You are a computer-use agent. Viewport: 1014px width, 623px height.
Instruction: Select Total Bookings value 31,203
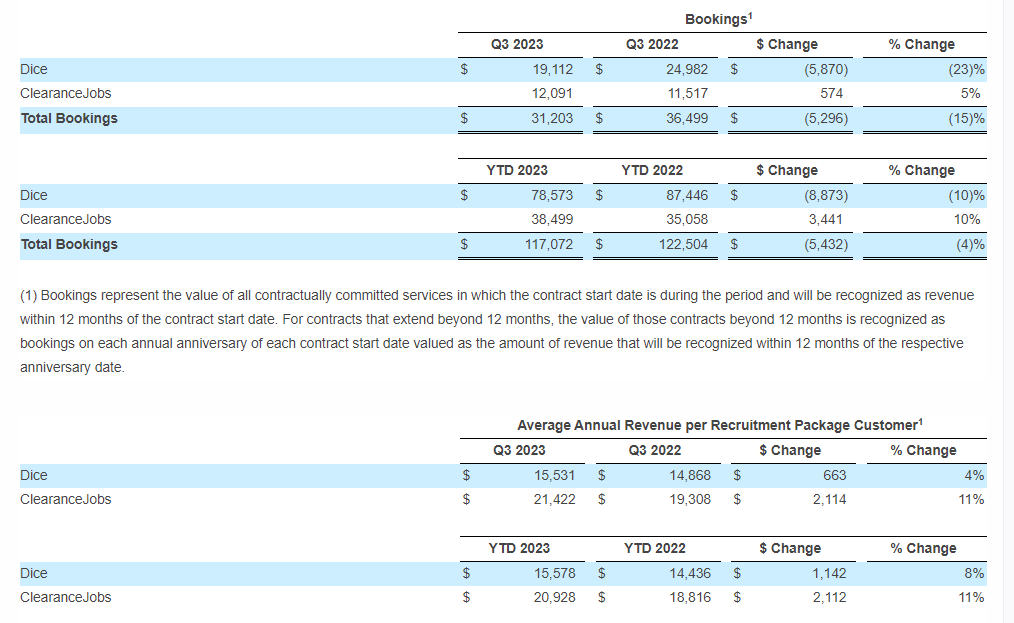click(x=552, y=118)
